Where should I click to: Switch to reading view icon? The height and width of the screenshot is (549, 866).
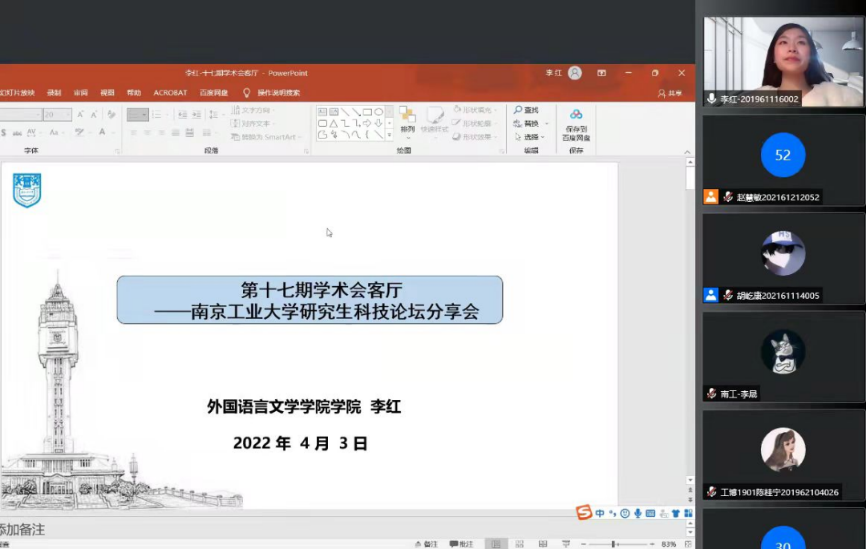543,544
